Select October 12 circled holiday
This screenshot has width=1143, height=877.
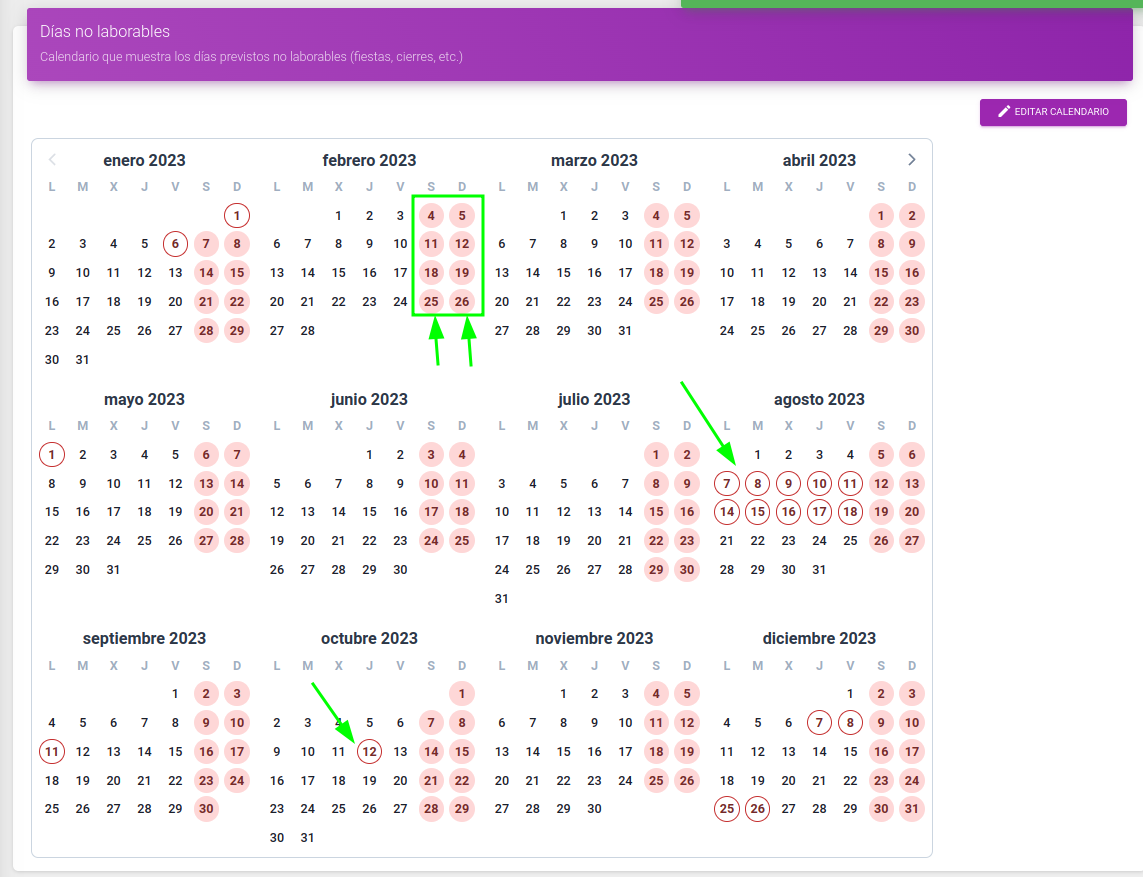[370, 752]
